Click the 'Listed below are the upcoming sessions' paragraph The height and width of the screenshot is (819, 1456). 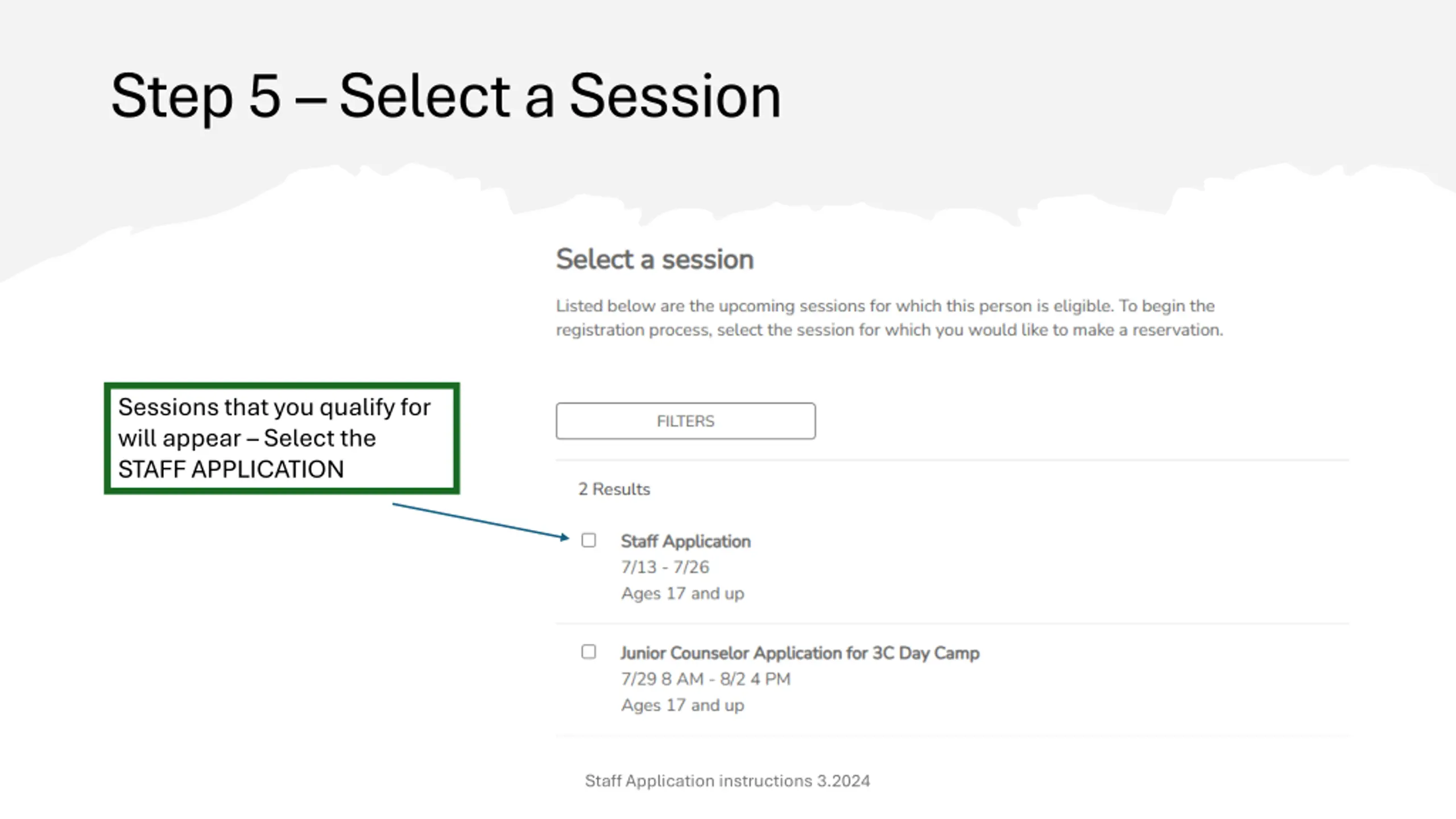point(890,318)
